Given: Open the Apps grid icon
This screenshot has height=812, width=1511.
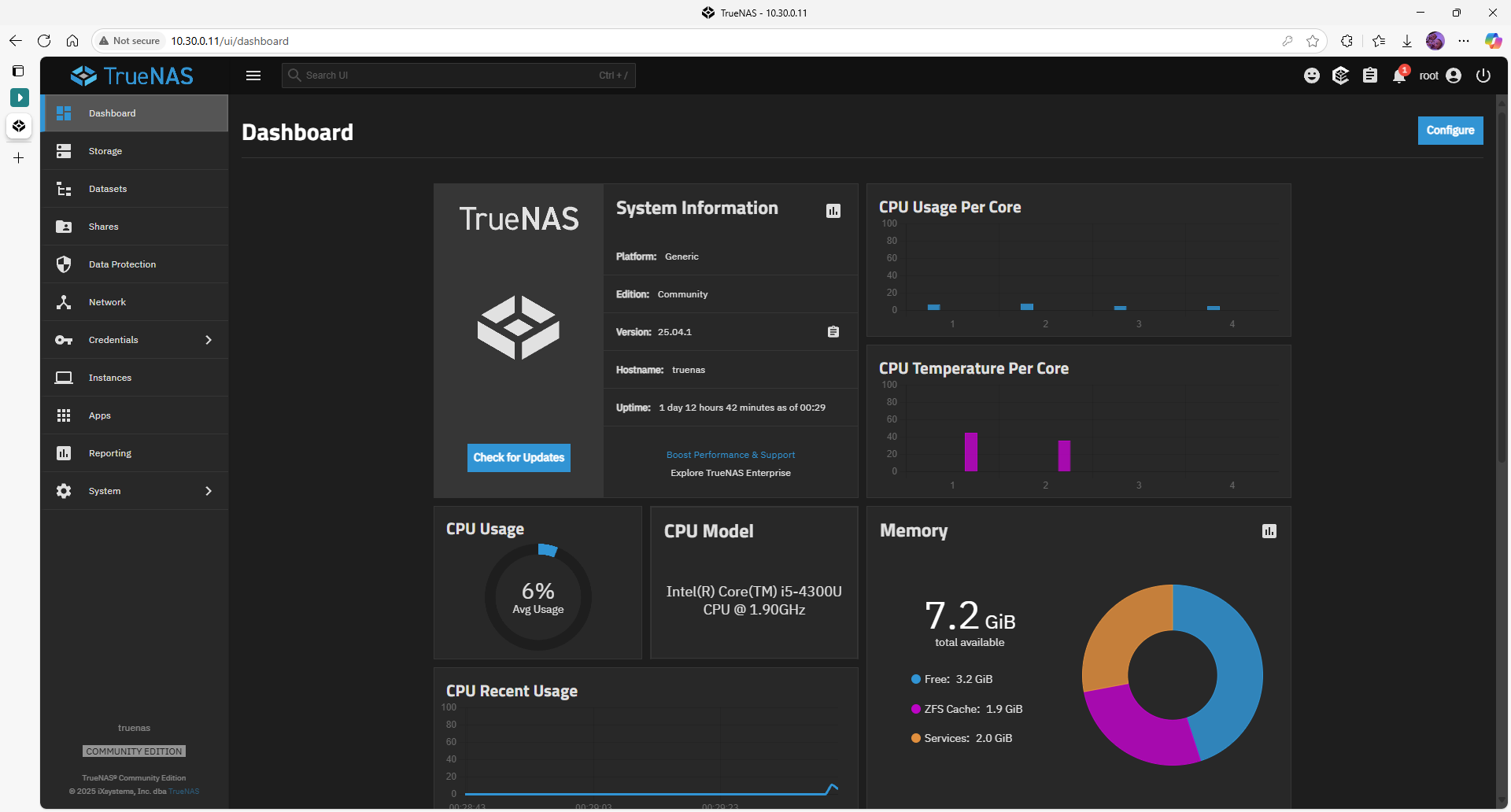Looking at the screenshot, I should pyautogui.click(x=64, y=415).
